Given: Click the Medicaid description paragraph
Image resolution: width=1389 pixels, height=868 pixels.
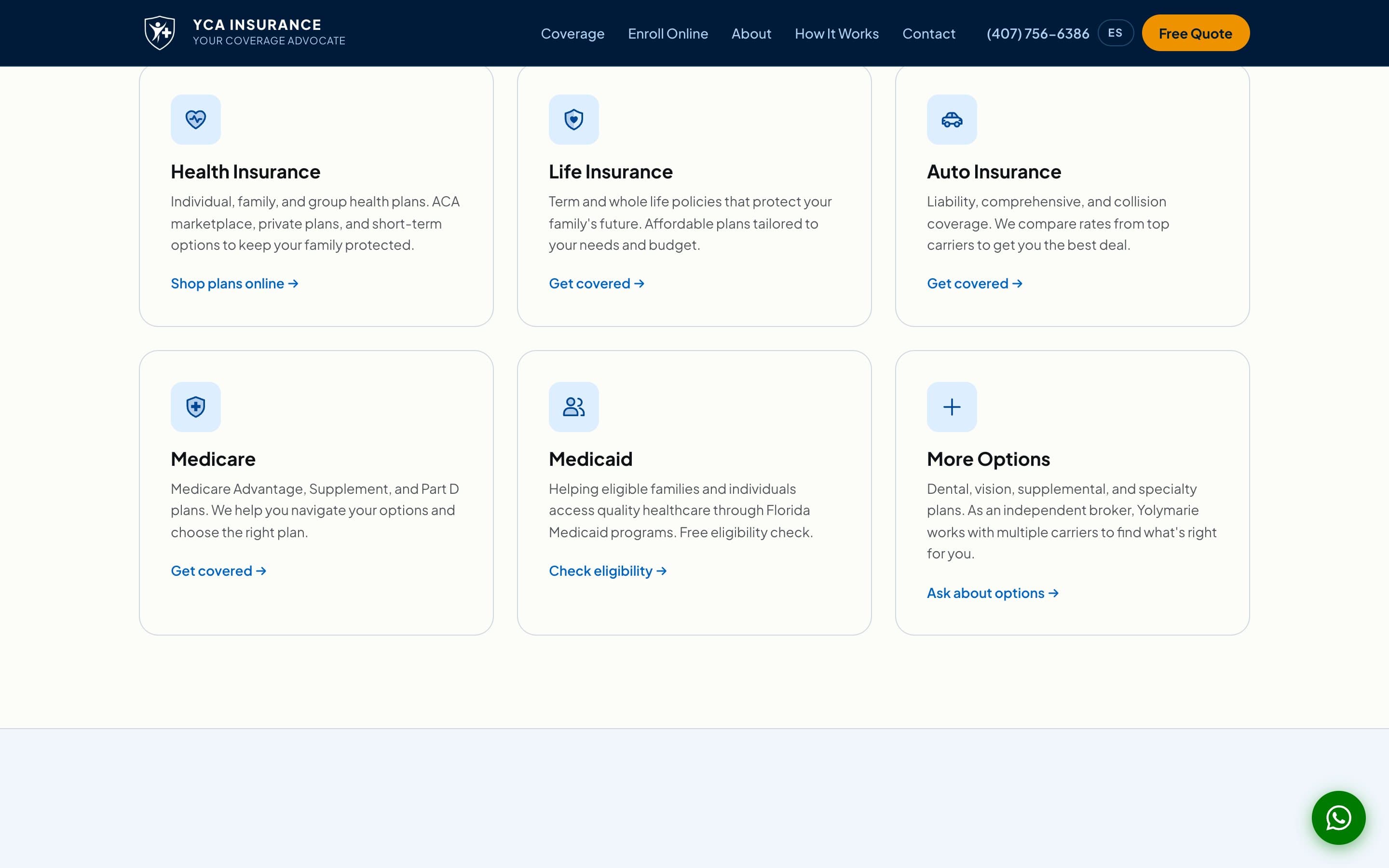Looking at the screenshot, I should coord(681,510).
